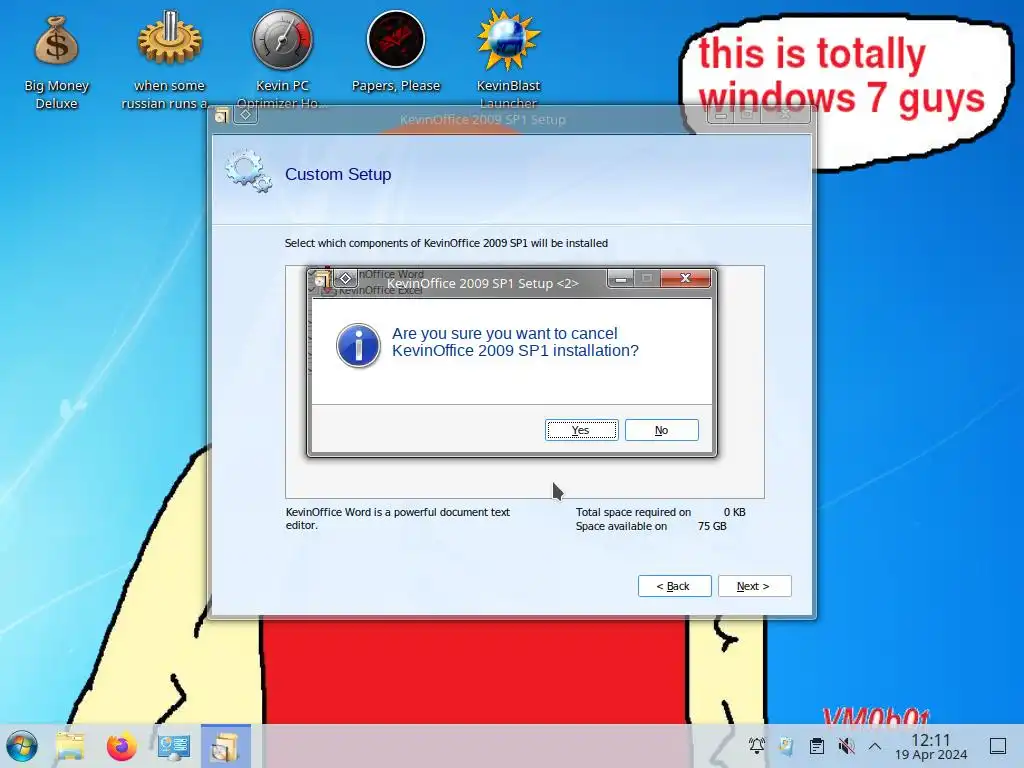
Task: Show hidden tray icons with the arrow
Action: pyautogui.click(x=875, y=746)
